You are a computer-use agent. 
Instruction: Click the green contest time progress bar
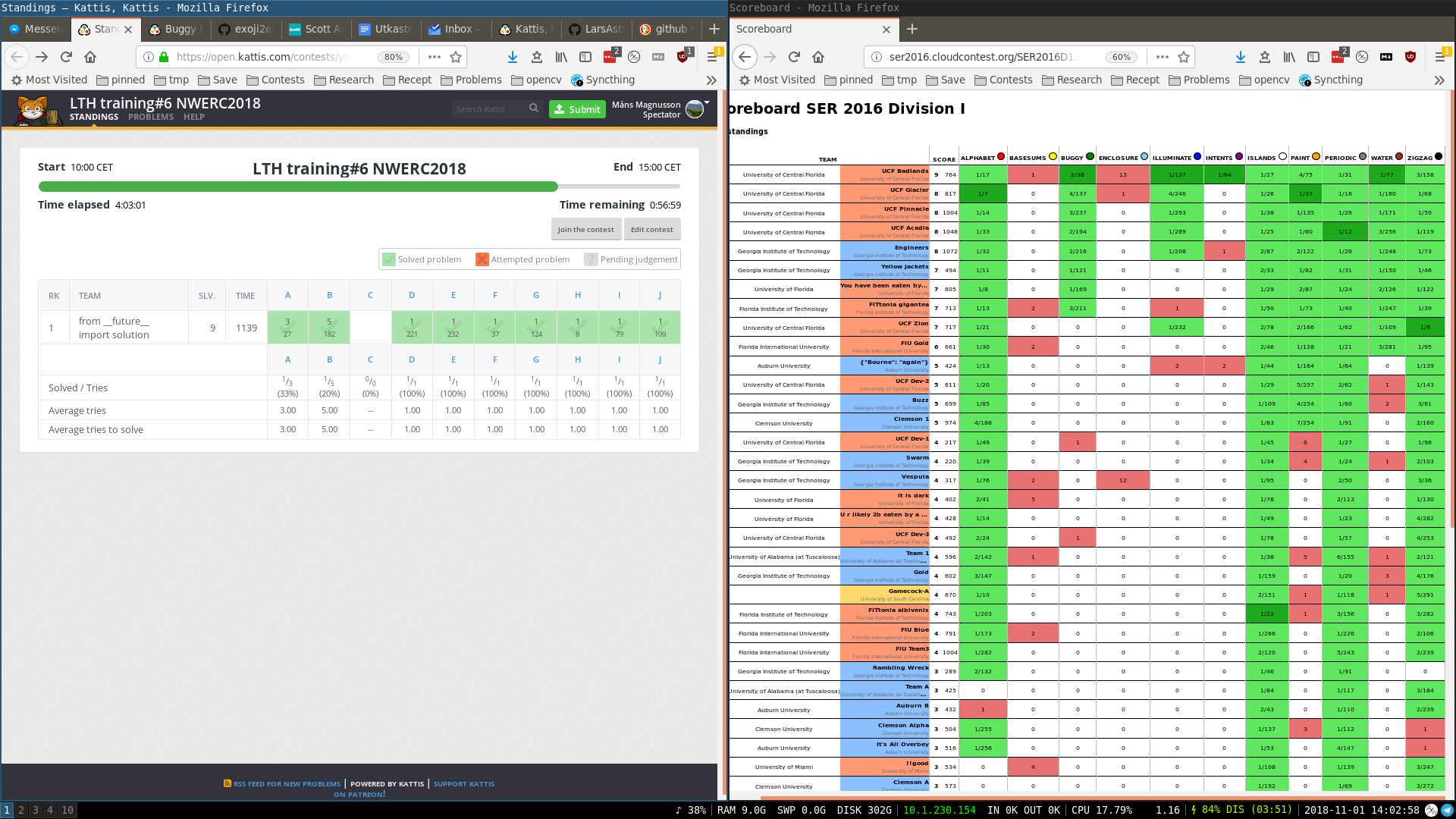click(298, 187)
